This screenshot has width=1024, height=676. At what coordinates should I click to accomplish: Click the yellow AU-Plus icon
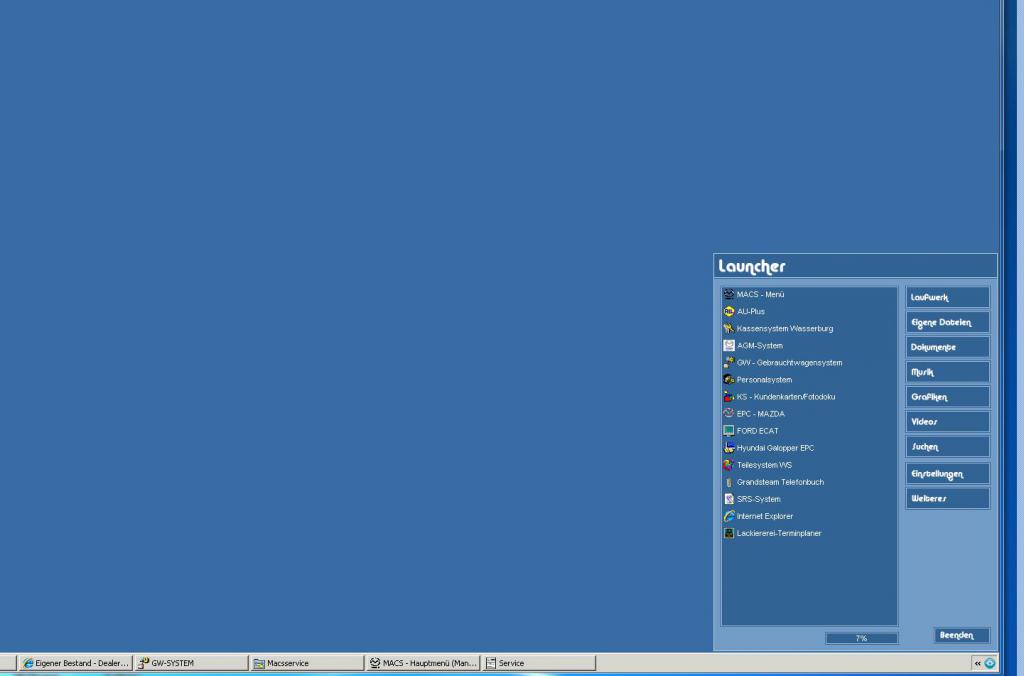729,312
